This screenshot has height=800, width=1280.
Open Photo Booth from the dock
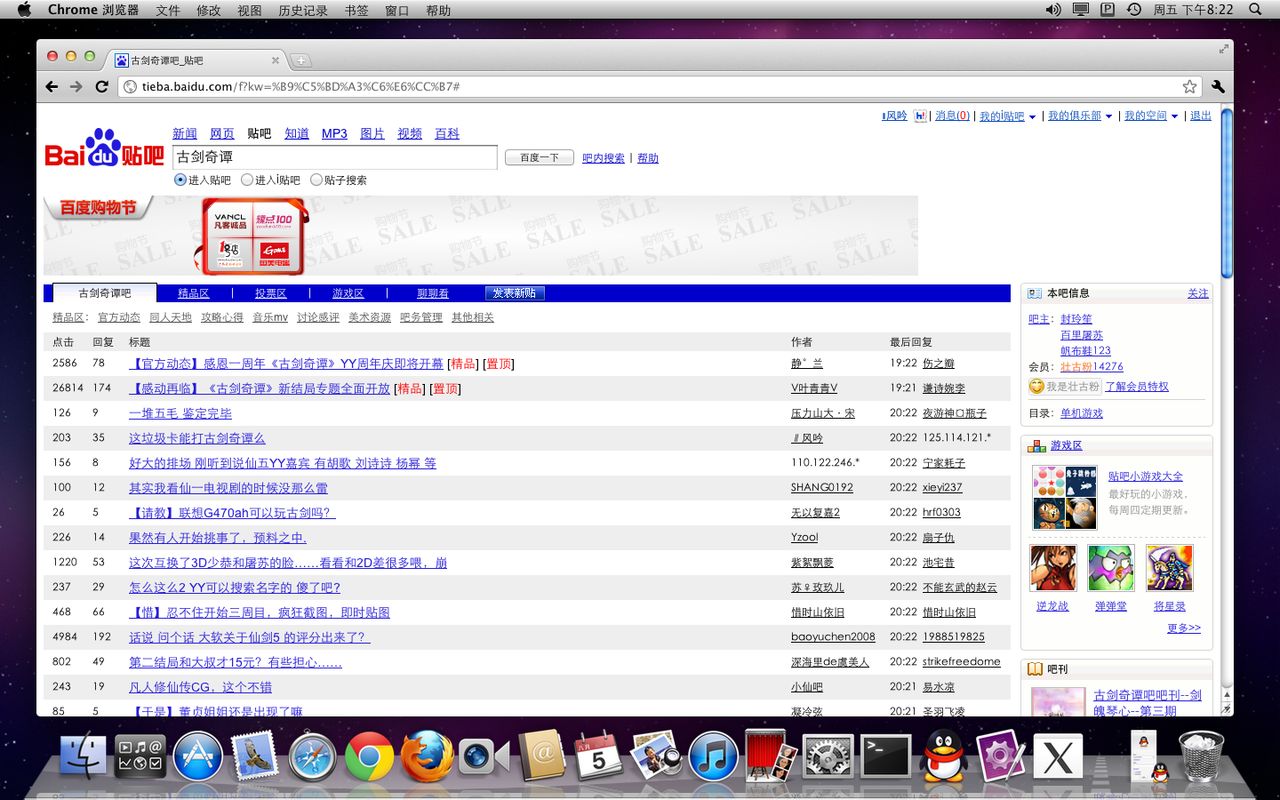coord(770,756)
